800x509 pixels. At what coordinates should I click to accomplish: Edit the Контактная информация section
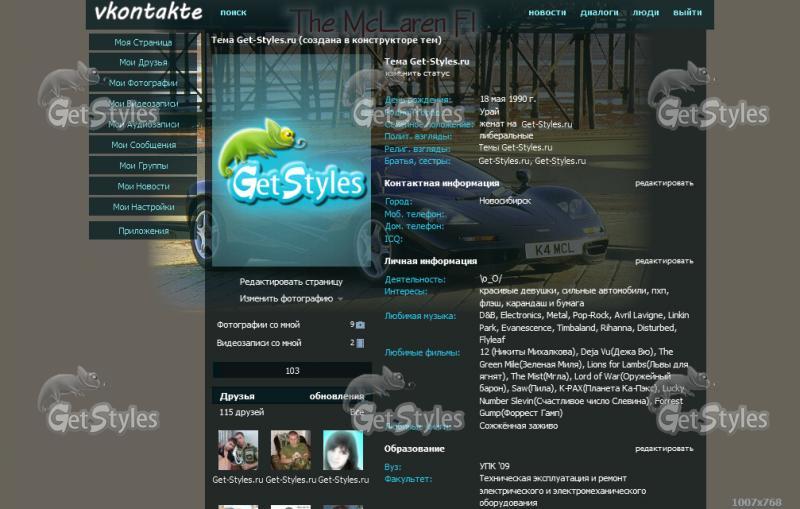[x=663, y=183]
